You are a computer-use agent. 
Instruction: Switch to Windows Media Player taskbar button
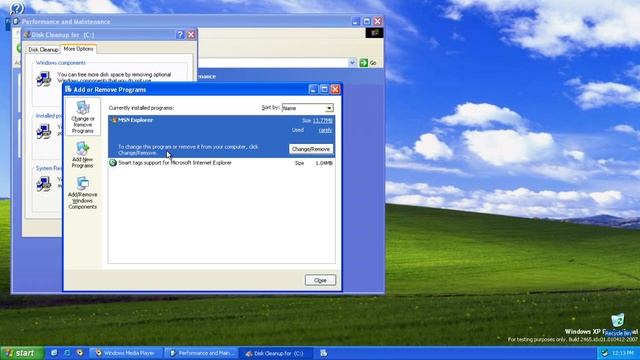coord(126,353)
